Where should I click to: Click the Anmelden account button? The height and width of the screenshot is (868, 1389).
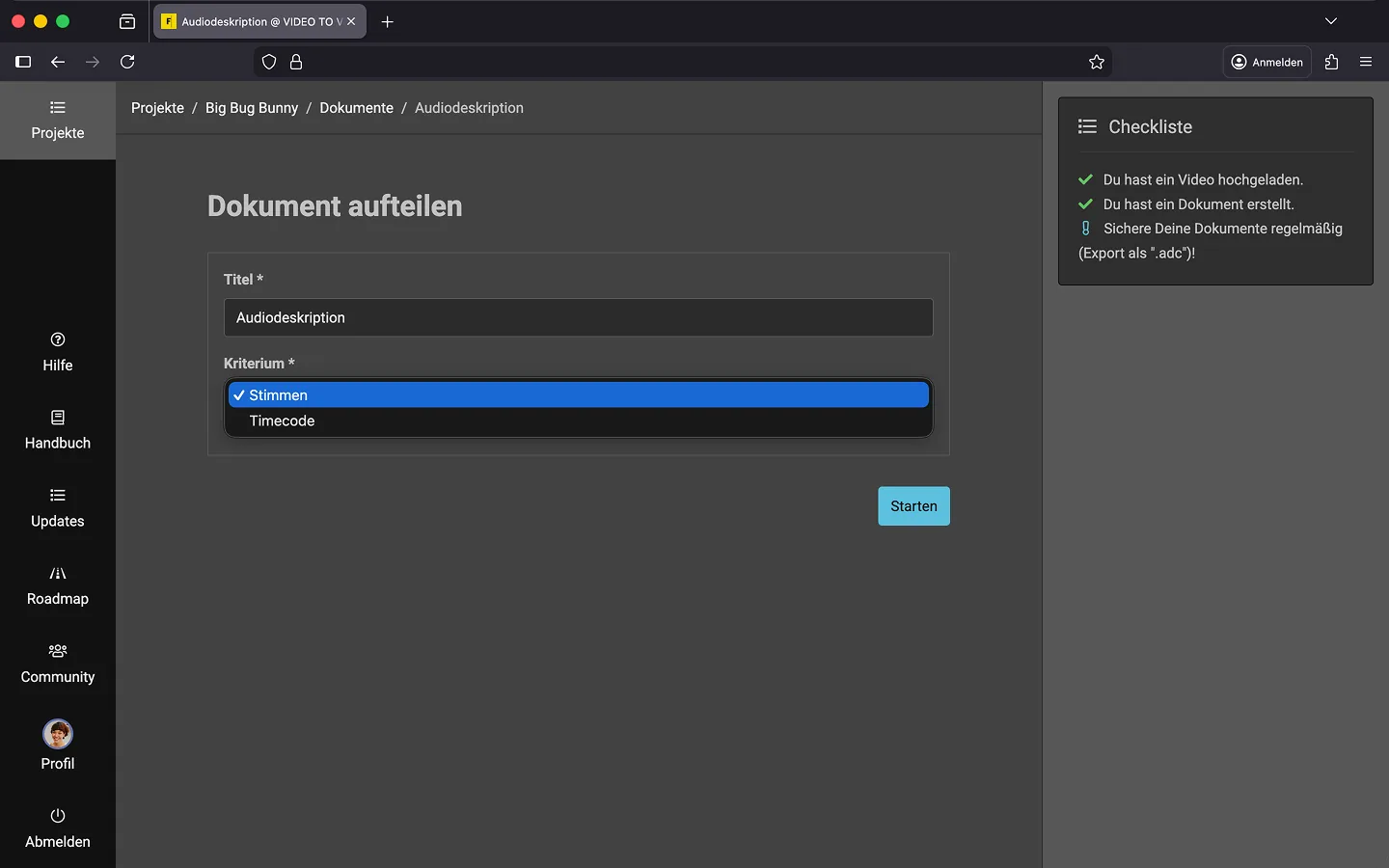1266,62
